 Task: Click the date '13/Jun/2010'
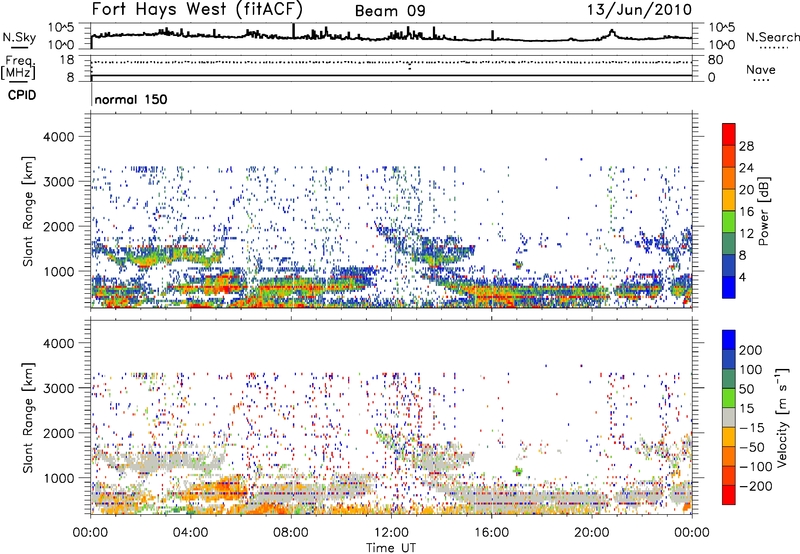point(640,9)
